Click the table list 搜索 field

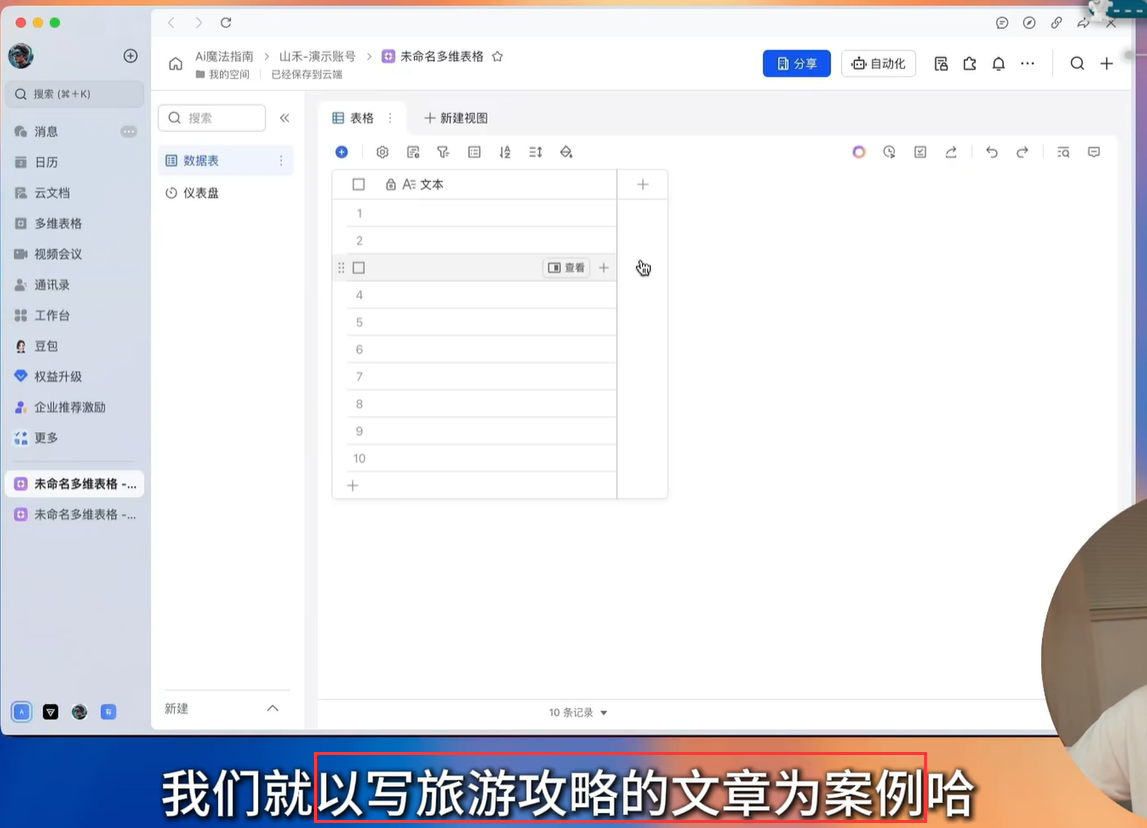tap(212, 118)
